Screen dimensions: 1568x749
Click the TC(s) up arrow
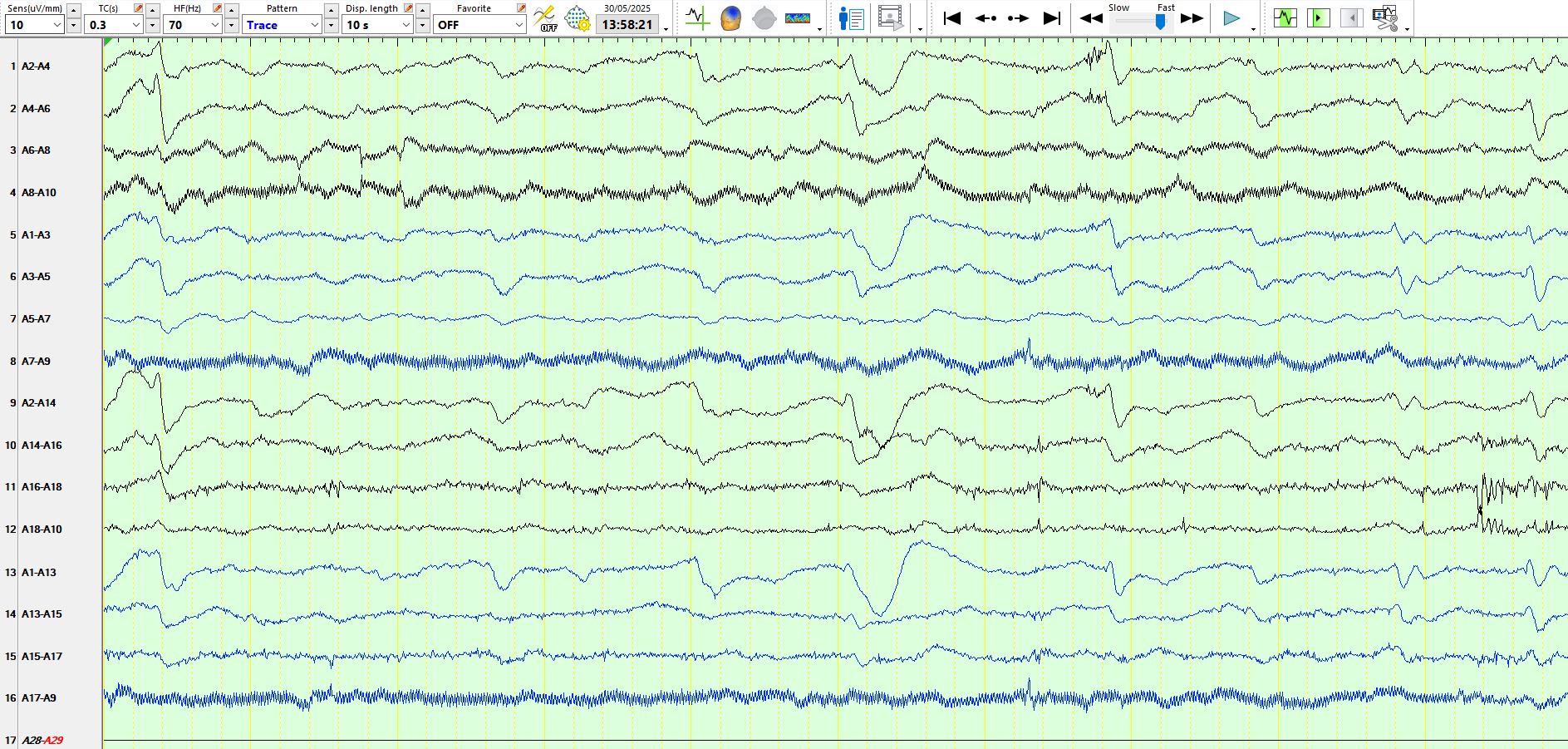point(152,10)
